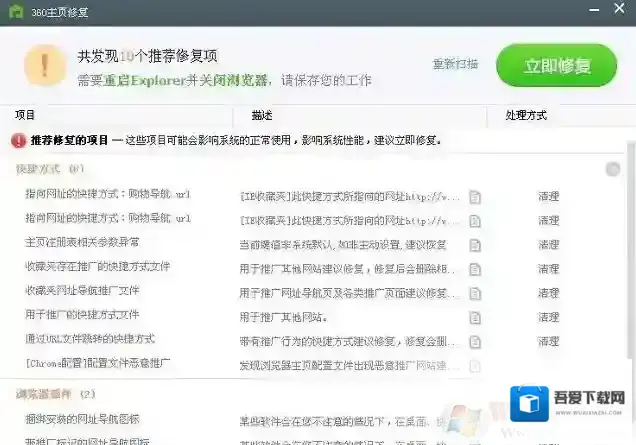Viewport: 636px width, 445px height.
Task: Click the red alert icon beside 推荐修复的项目
Action: pyautogui.click(x=19, y=141)
